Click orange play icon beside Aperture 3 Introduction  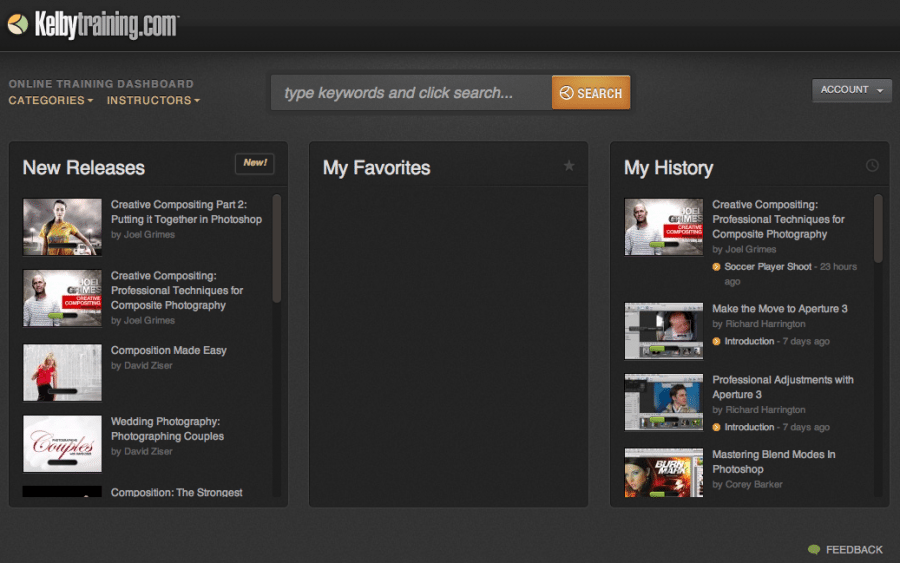[716, 341]
